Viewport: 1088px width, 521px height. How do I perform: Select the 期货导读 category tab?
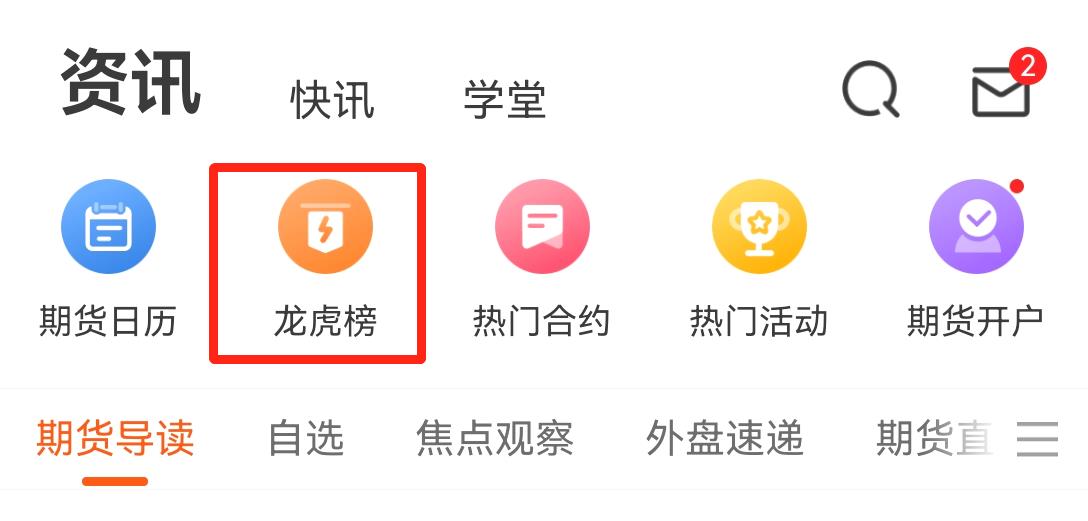[114, 438]
